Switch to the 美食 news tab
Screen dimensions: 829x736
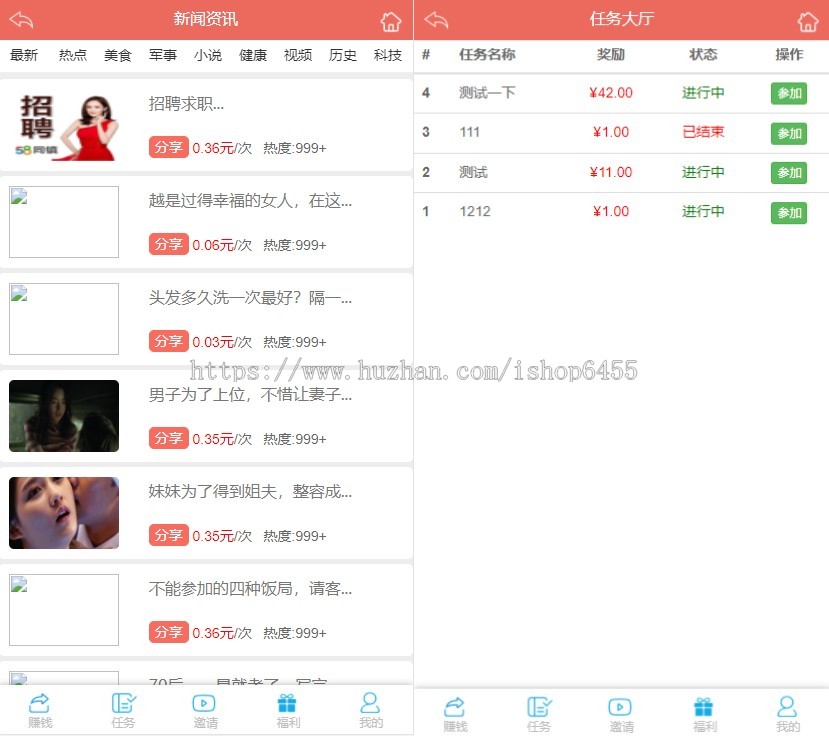coord(117,55)
